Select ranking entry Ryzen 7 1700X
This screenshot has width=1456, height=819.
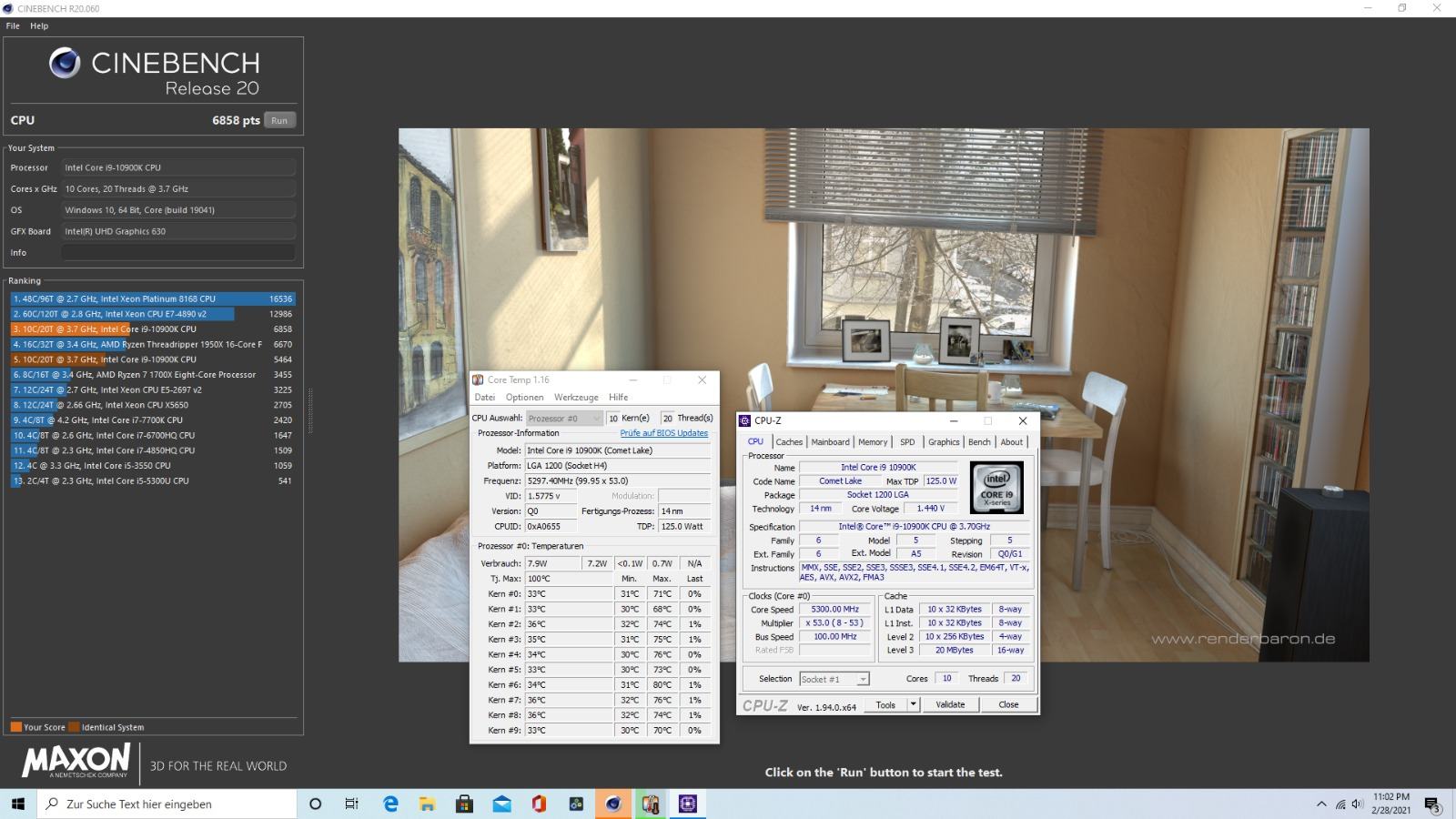(153, 374)
